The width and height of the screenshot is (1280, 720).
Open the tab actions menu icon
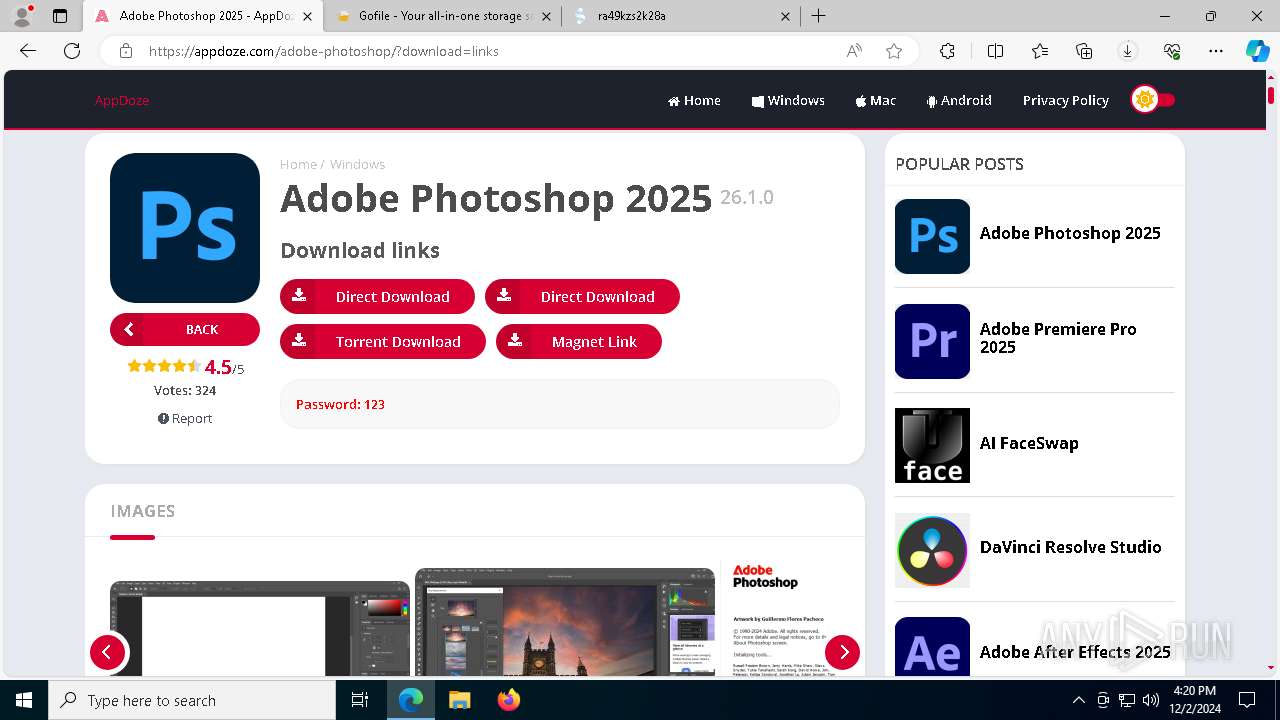coord(60,16)
